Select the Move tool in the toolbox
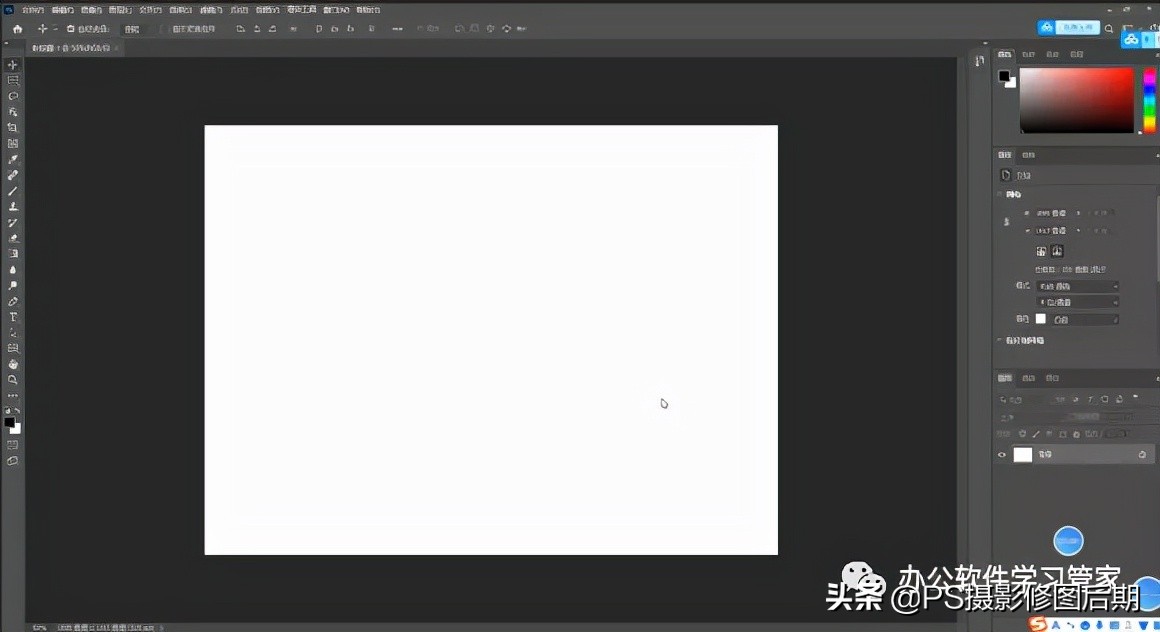The image size is (1160, 632). (13, 65)
